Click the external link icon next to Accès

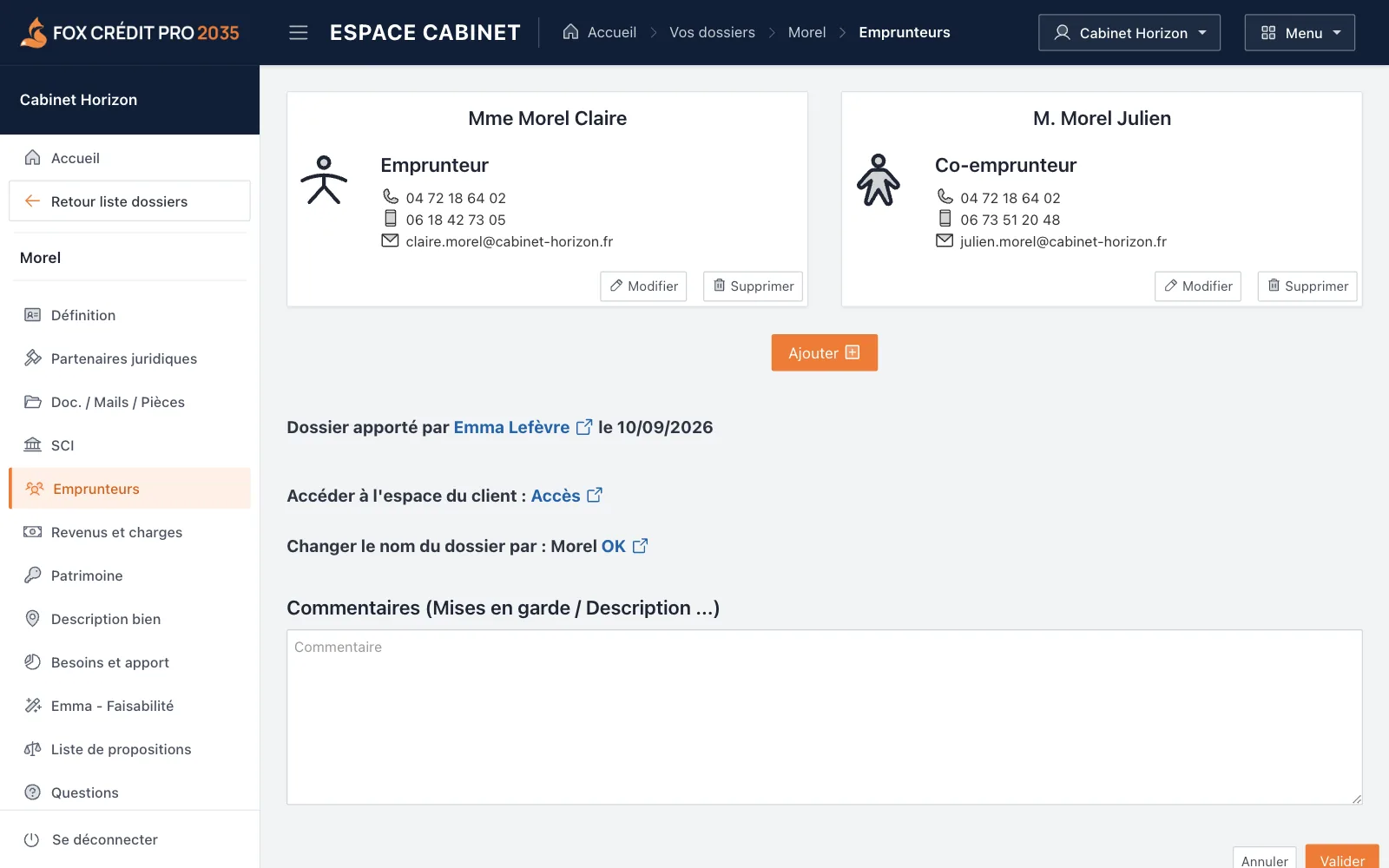(595, 496)
